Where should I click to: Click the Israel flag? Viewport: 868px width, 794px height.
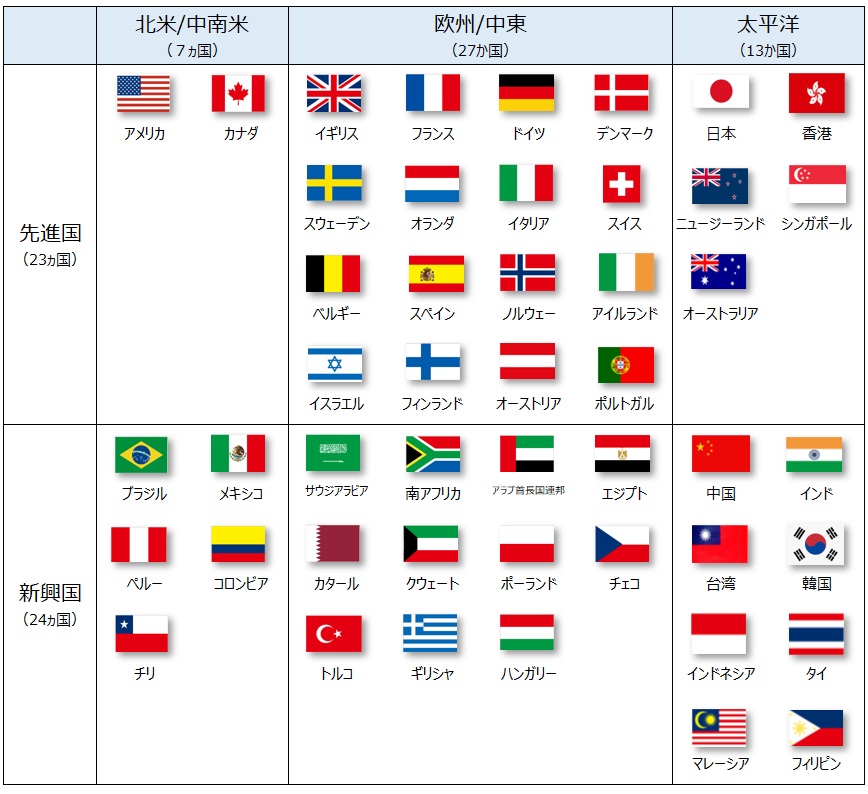334,364
